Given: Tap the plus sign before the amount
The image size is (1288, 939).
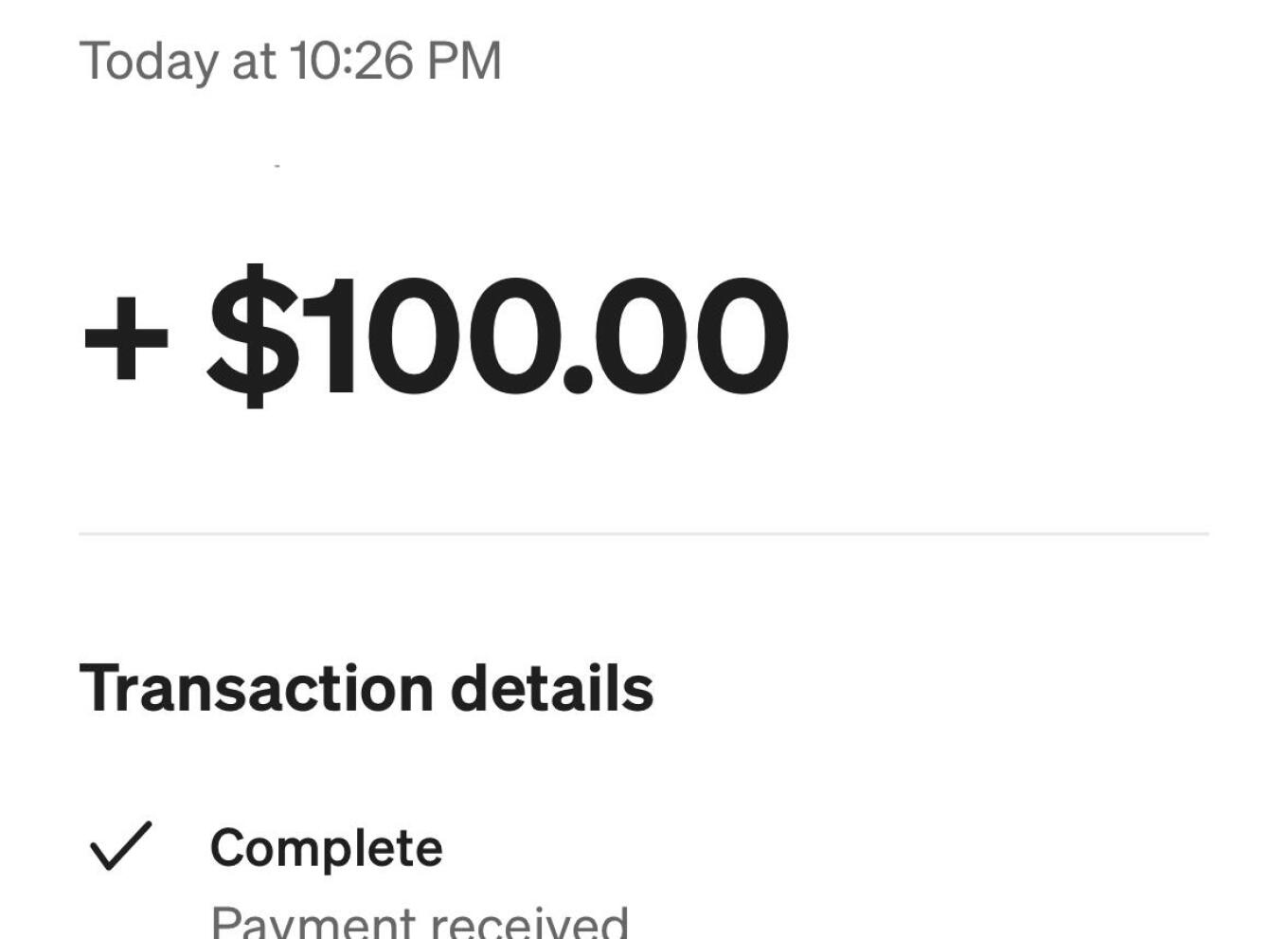Looking at the screenshot, I should tap(126, 338).
